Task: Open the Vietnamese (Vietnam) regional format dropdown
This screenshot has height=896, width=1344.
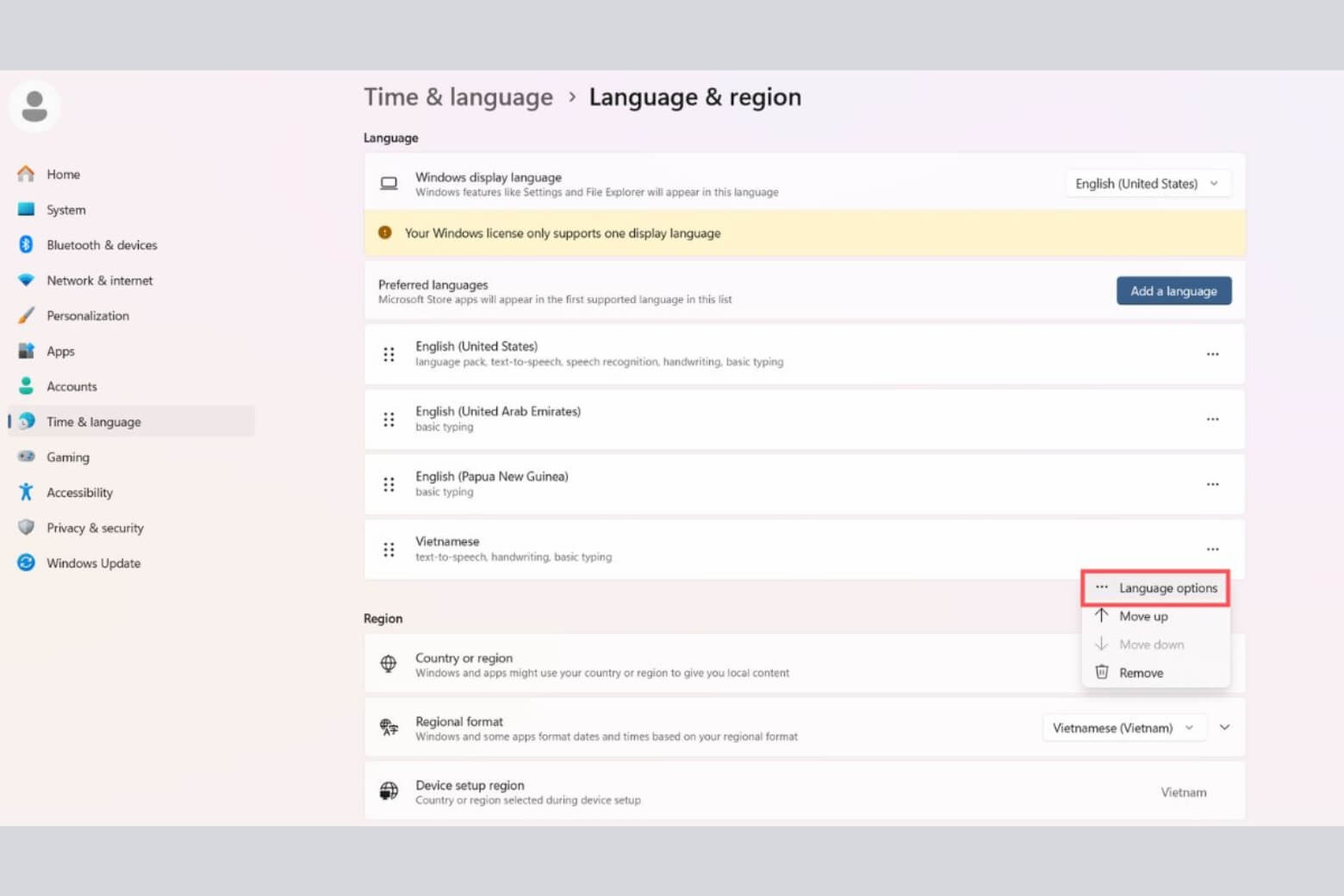Action: [x=1123, y=727]
